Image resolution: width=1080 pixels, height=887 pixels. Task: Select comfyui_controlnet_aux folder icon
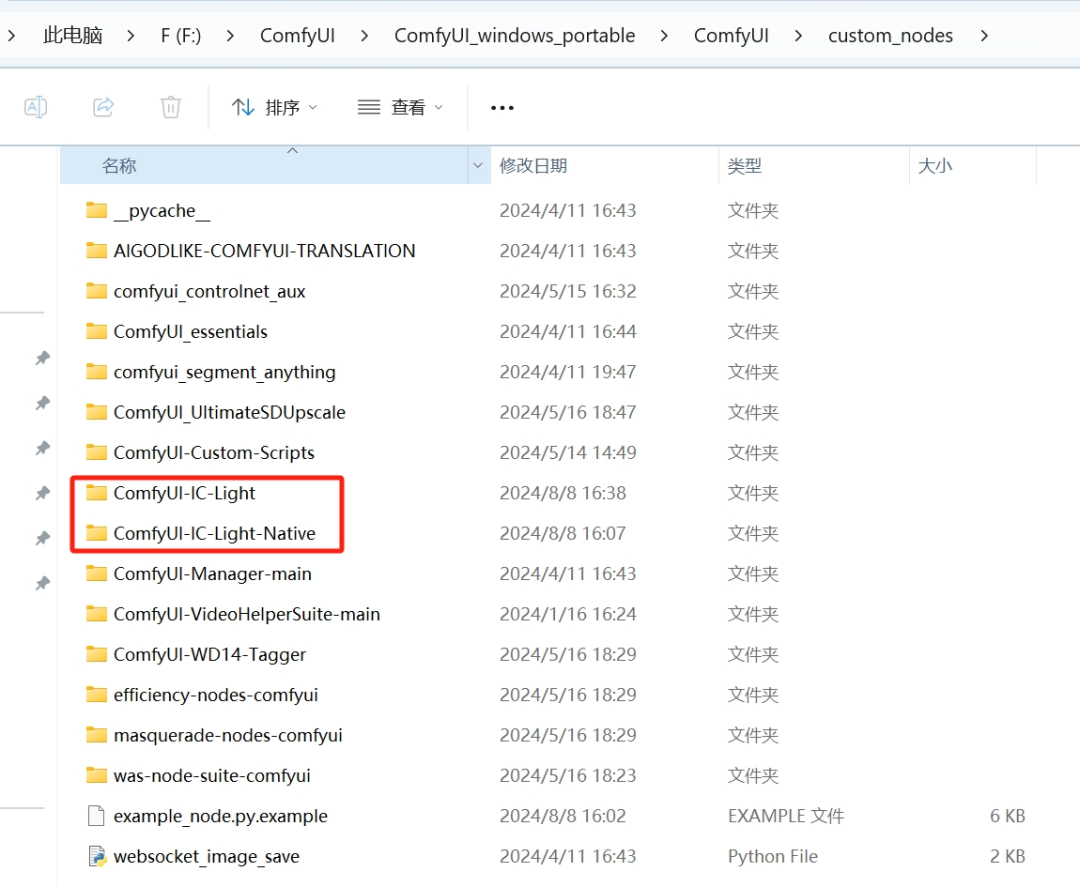point(96,291)
